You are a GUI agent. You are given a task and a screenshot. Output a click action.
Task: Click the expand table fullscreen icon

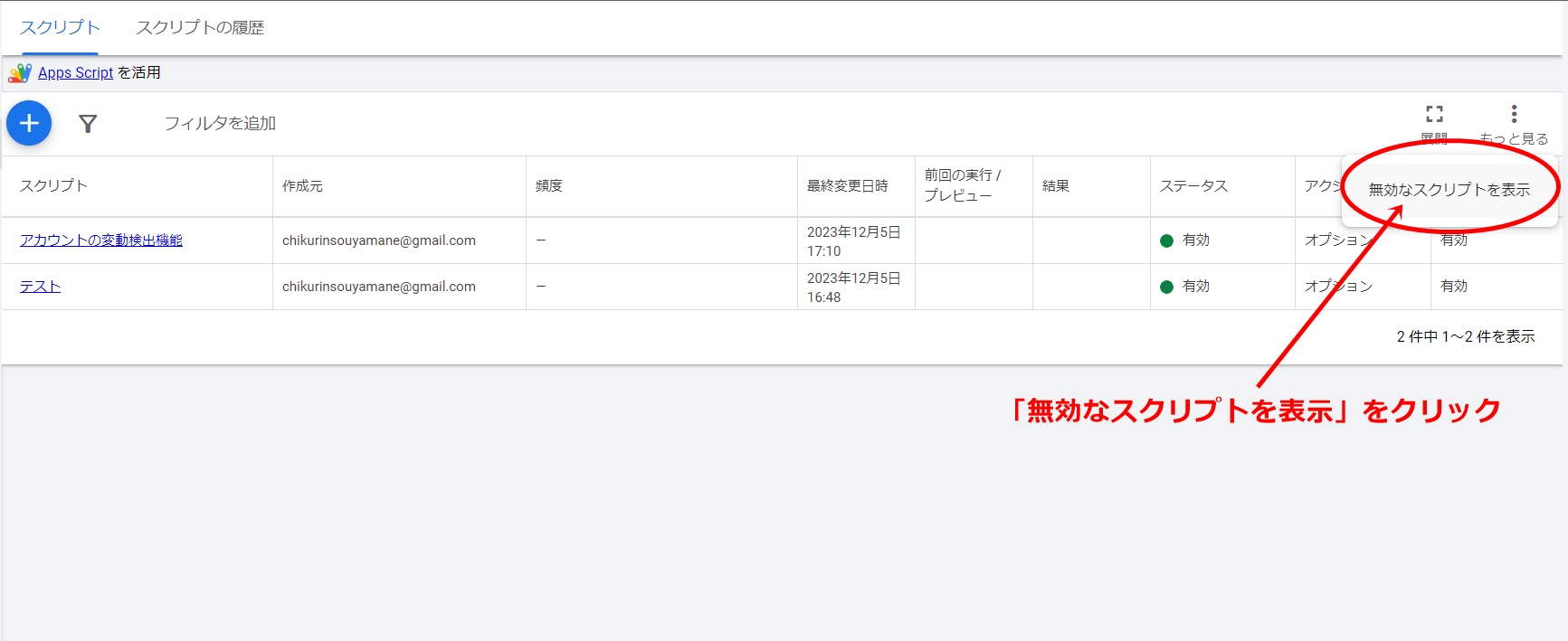tap(1434, 115)
